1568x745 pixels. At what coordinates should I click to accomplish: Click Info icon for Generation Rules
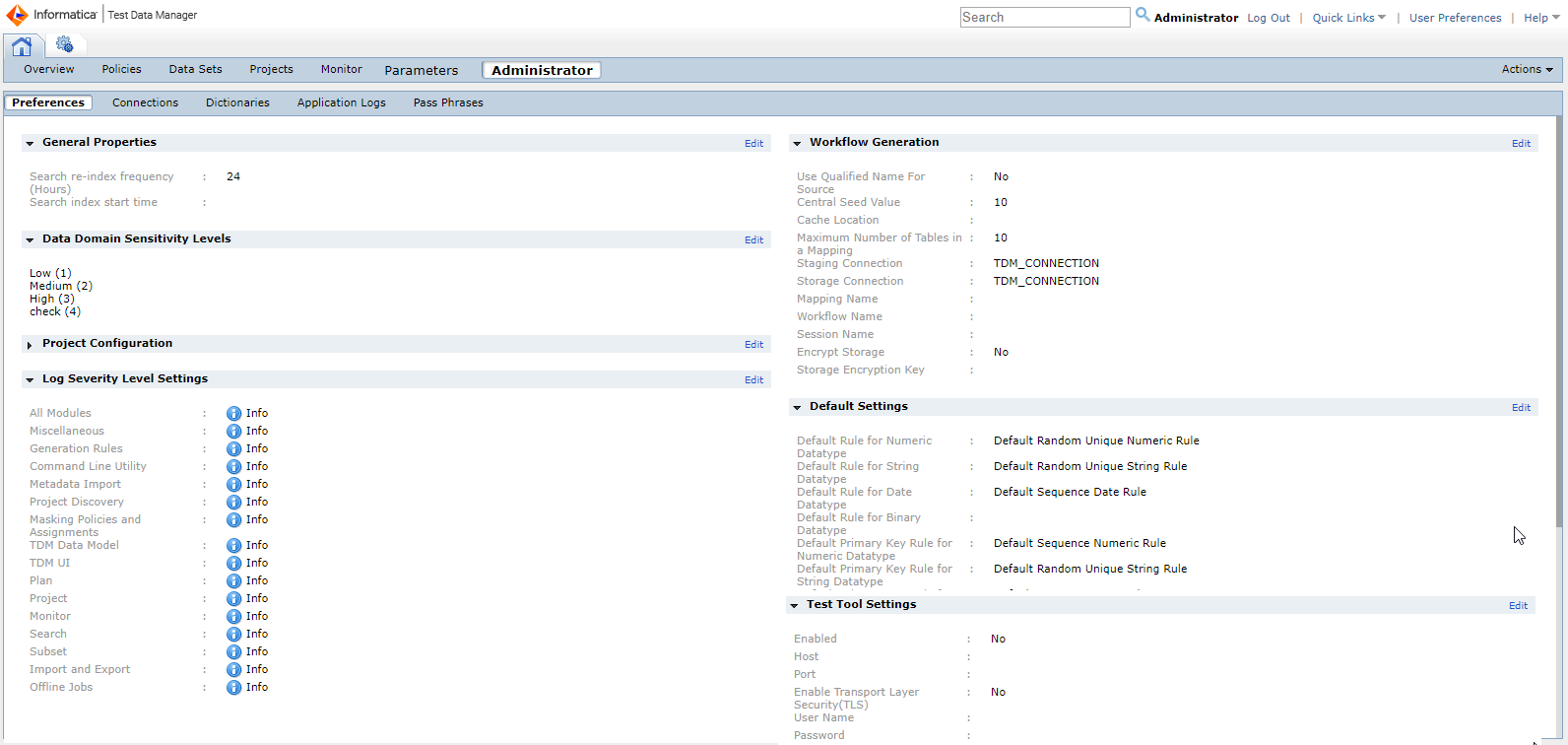233,449
